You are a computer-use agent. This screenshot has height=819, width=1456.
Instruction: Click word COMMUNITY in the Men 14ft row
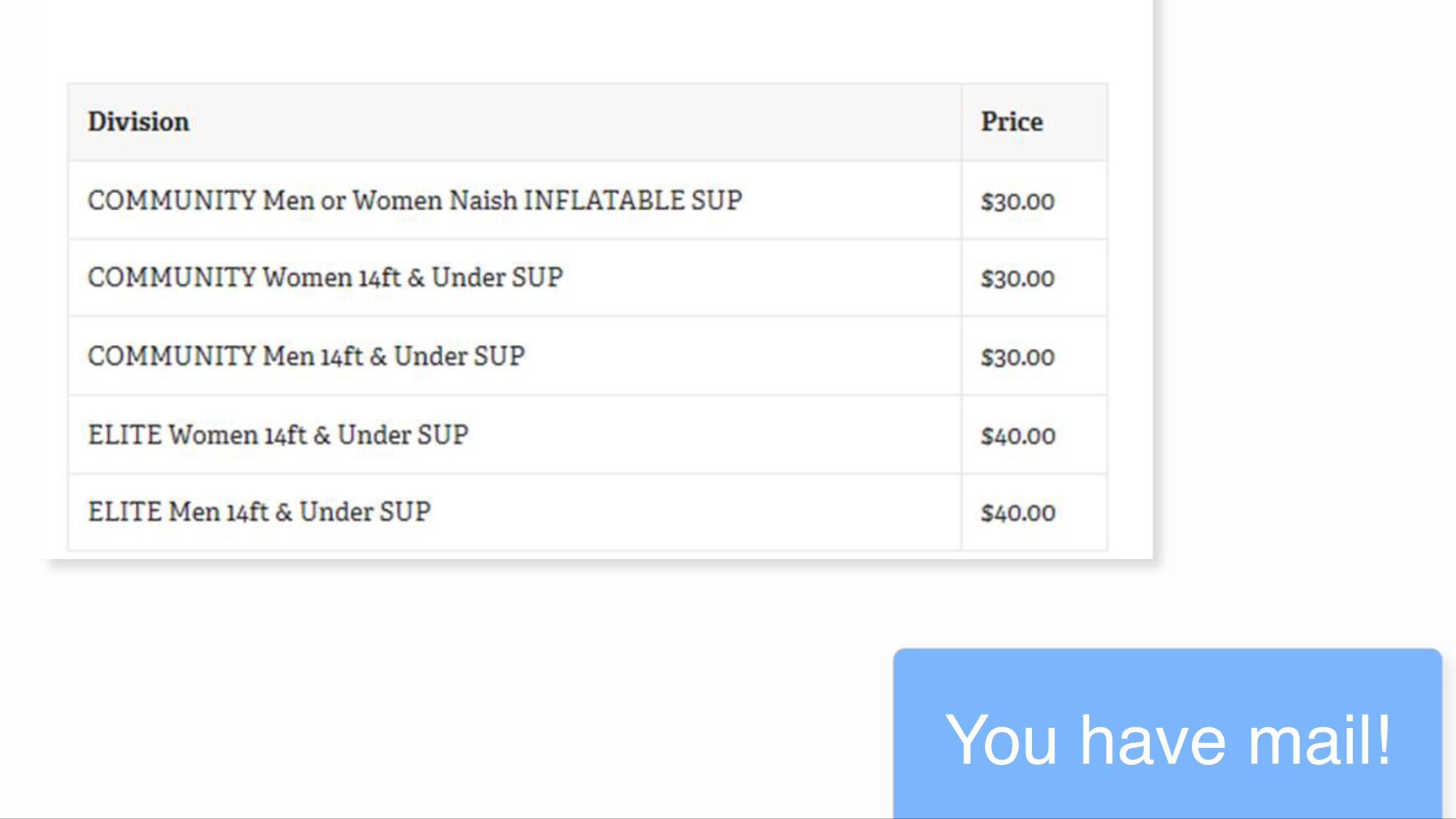point(171,356)
